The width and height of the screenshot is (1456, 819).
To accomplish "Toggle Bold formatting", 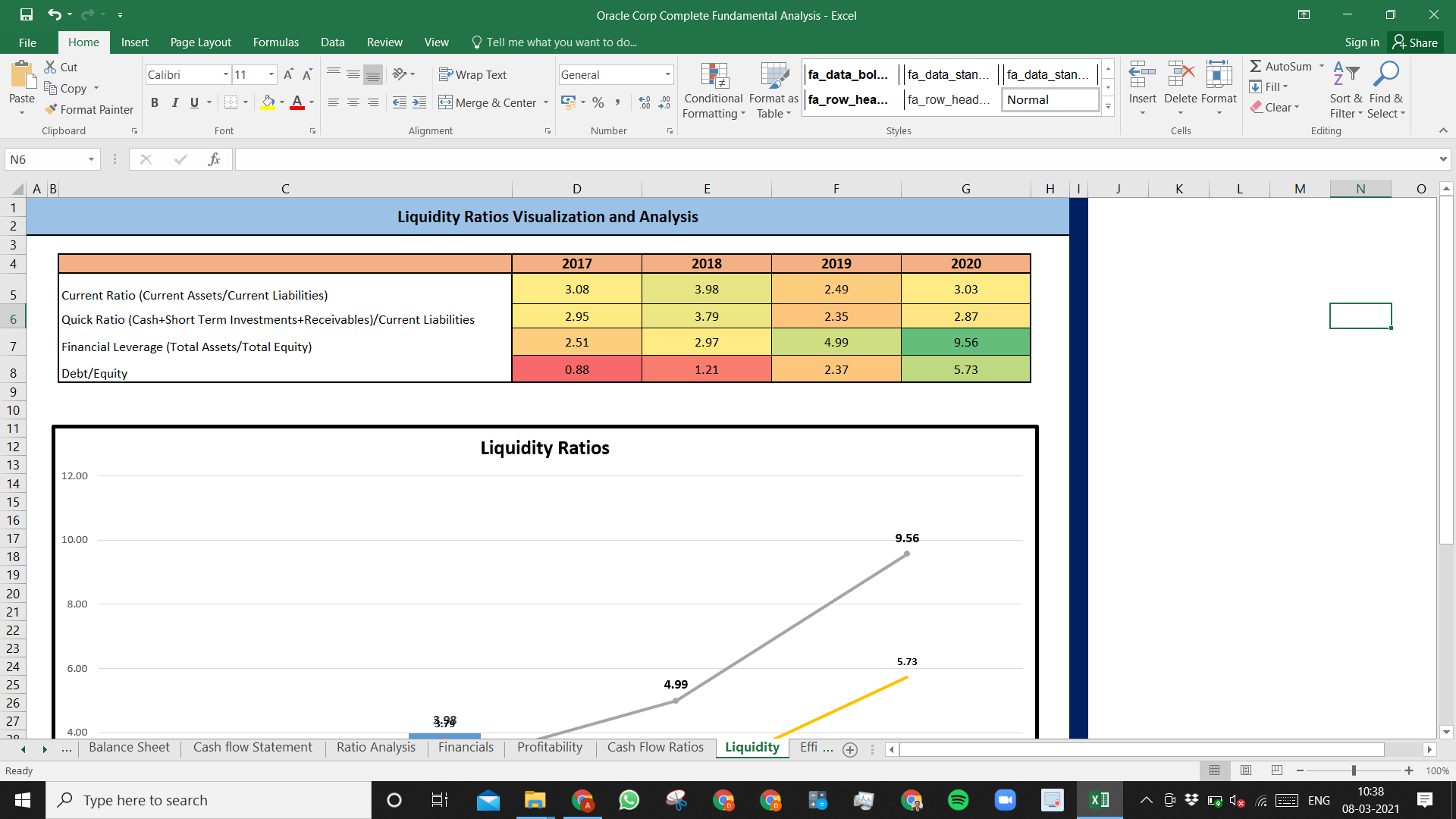I will pyautogui.click(x=155, y=102).
